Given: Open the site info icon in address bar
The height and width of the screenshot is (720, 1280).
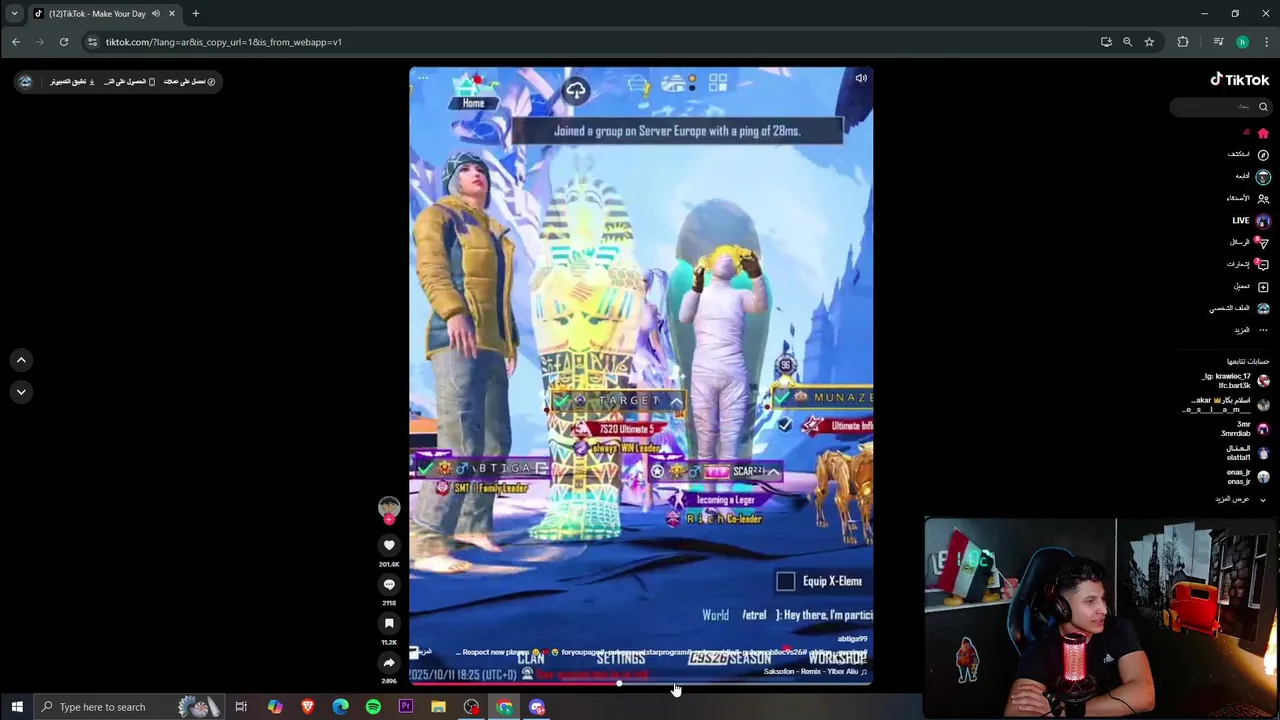Looking at the screenshot, I should pyautogui.click(x=92, y=42).
